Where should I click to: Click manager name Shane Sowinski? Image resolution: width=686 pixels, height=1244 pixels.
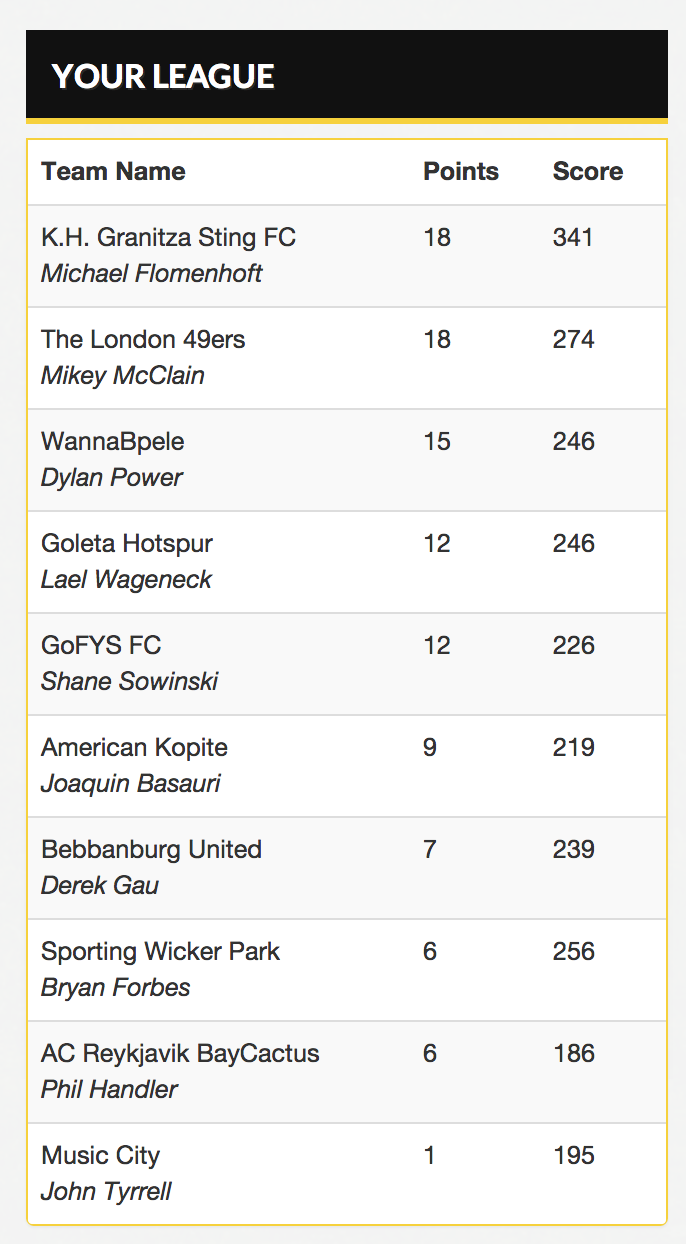click(x=129, y=681)
